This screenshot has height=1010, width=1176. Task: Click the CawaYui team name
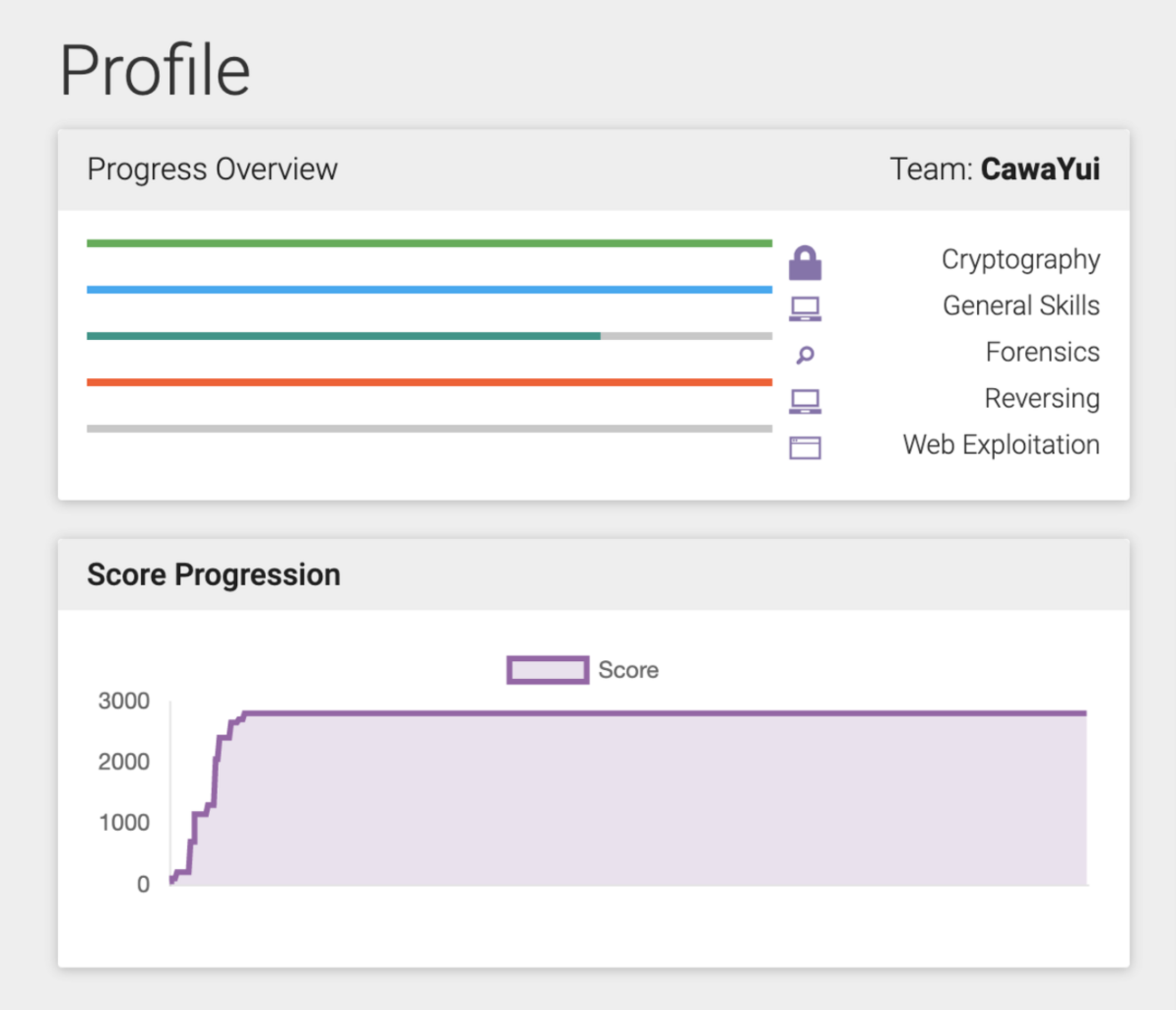pyautogui.click(x=1039, y=169)
